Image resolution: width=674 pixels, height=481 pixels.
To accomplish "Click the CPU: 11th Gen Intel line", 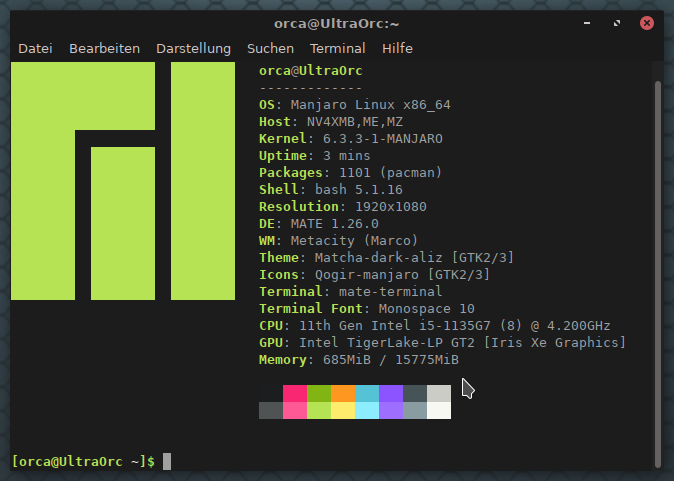I will coord(435,326).
